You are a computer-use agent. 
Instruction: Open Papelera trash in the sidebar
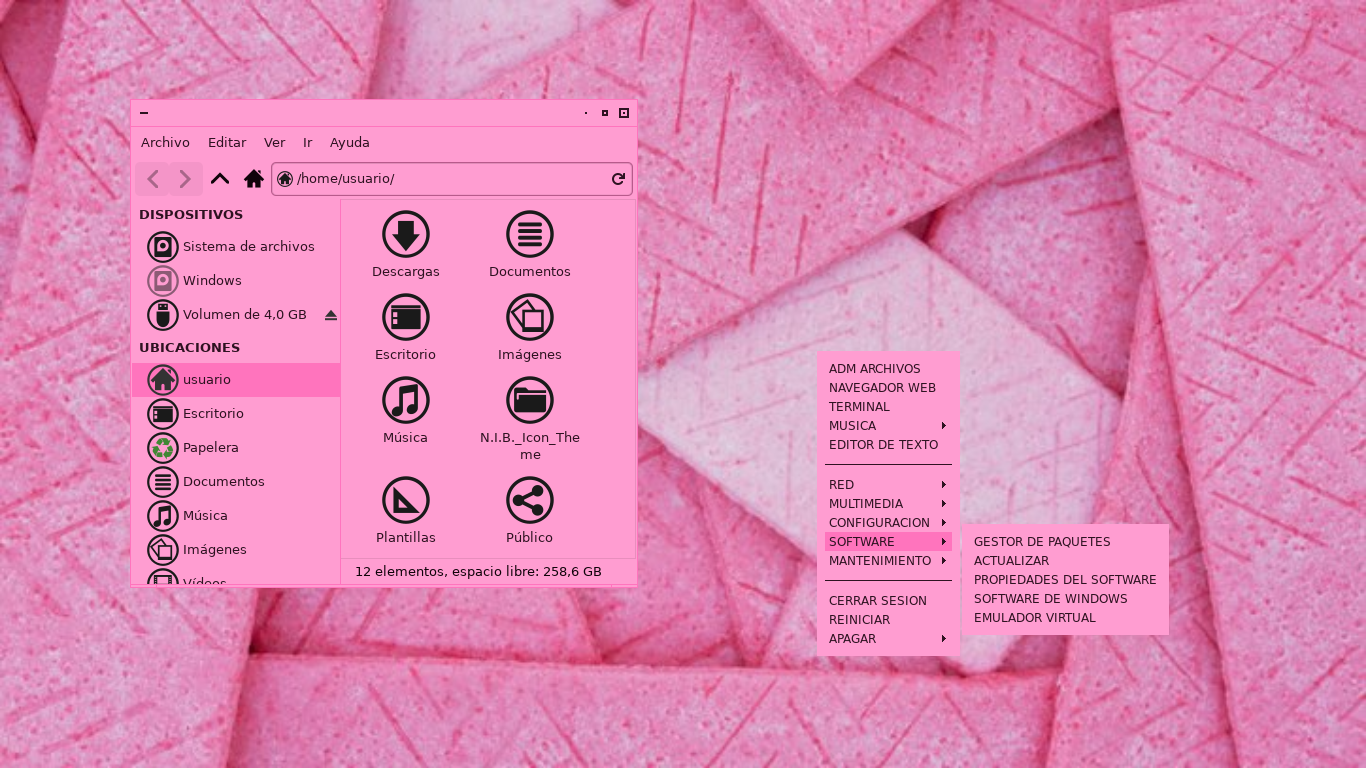236,448
